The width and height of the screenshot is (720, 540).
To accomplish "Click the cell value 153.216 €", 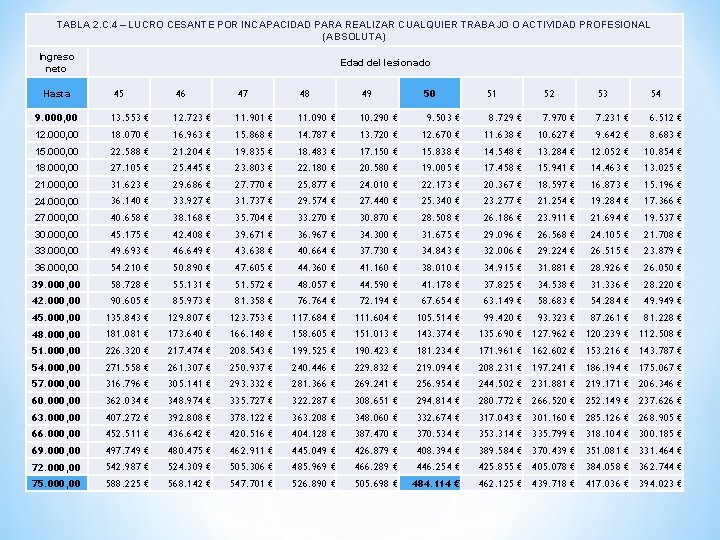I will (607, 351).
